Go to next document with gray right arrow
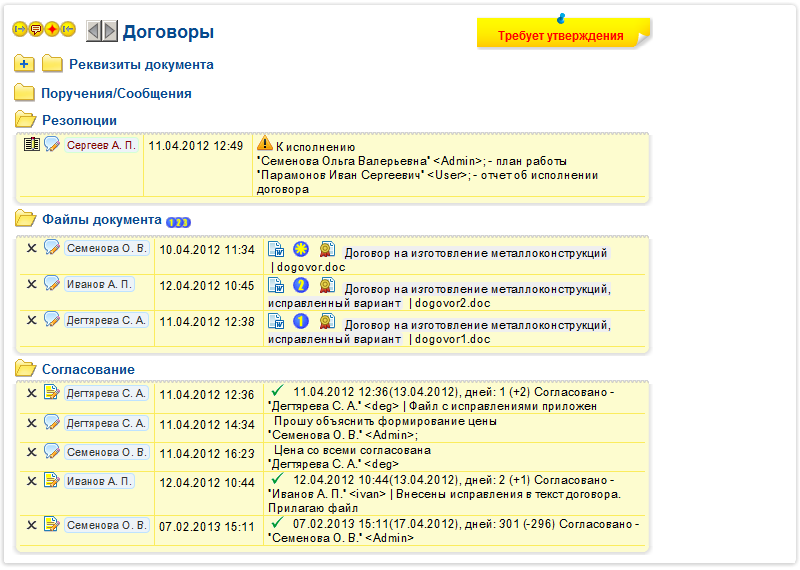The height and width of the screenshot is (570, 800). (x=110, y=31)
